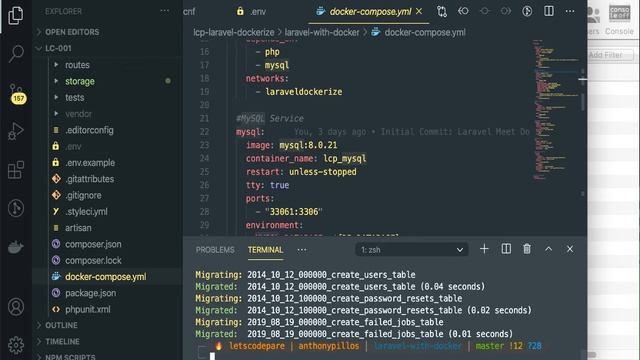This screenshot has width=640, height=360.
Task: Close the docker-compose.yml tab
Action: pos(419,11)
